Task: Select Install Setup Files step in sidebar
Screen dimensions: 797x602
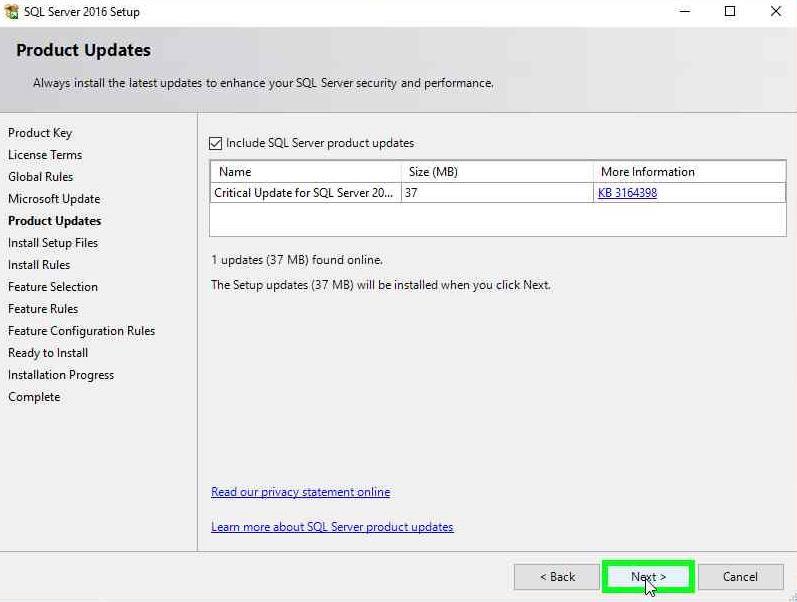Action: tap(53, 243)
